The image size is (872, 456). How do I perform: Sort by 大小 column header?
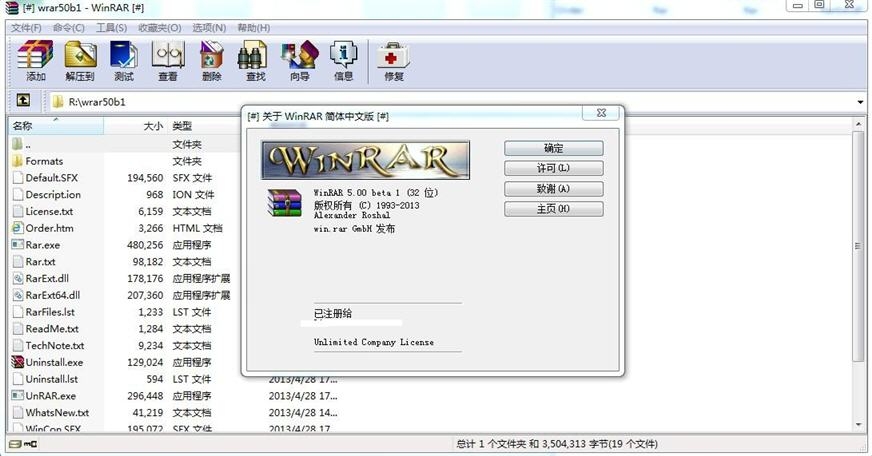point(135,126)
